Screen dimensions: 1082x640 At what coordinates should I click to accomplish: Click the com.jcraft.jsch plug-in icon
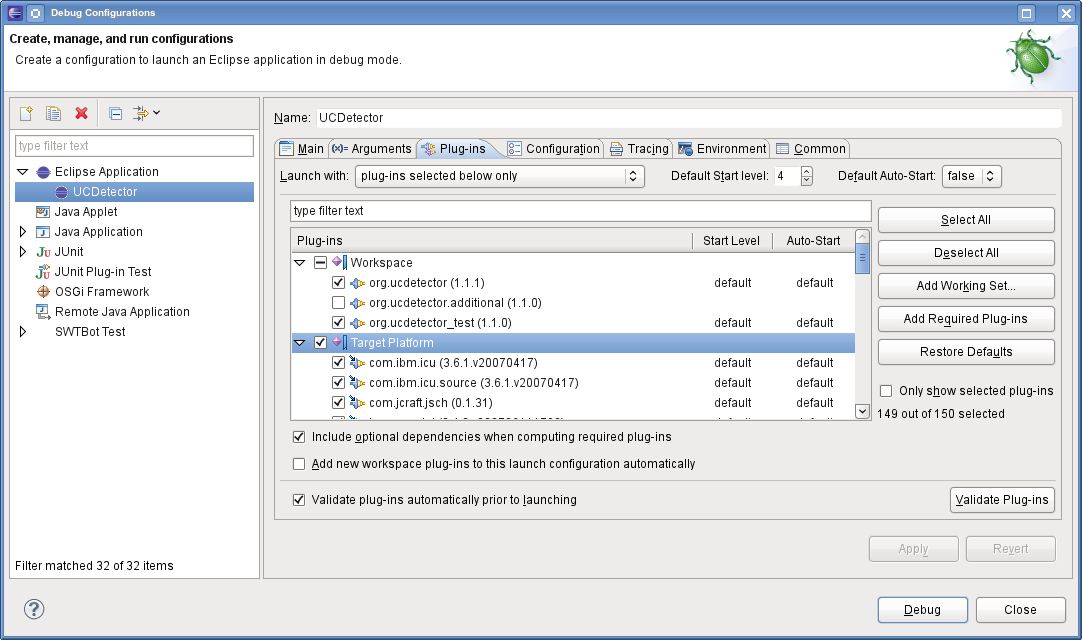pyautogui.click(x=357, y=403)
